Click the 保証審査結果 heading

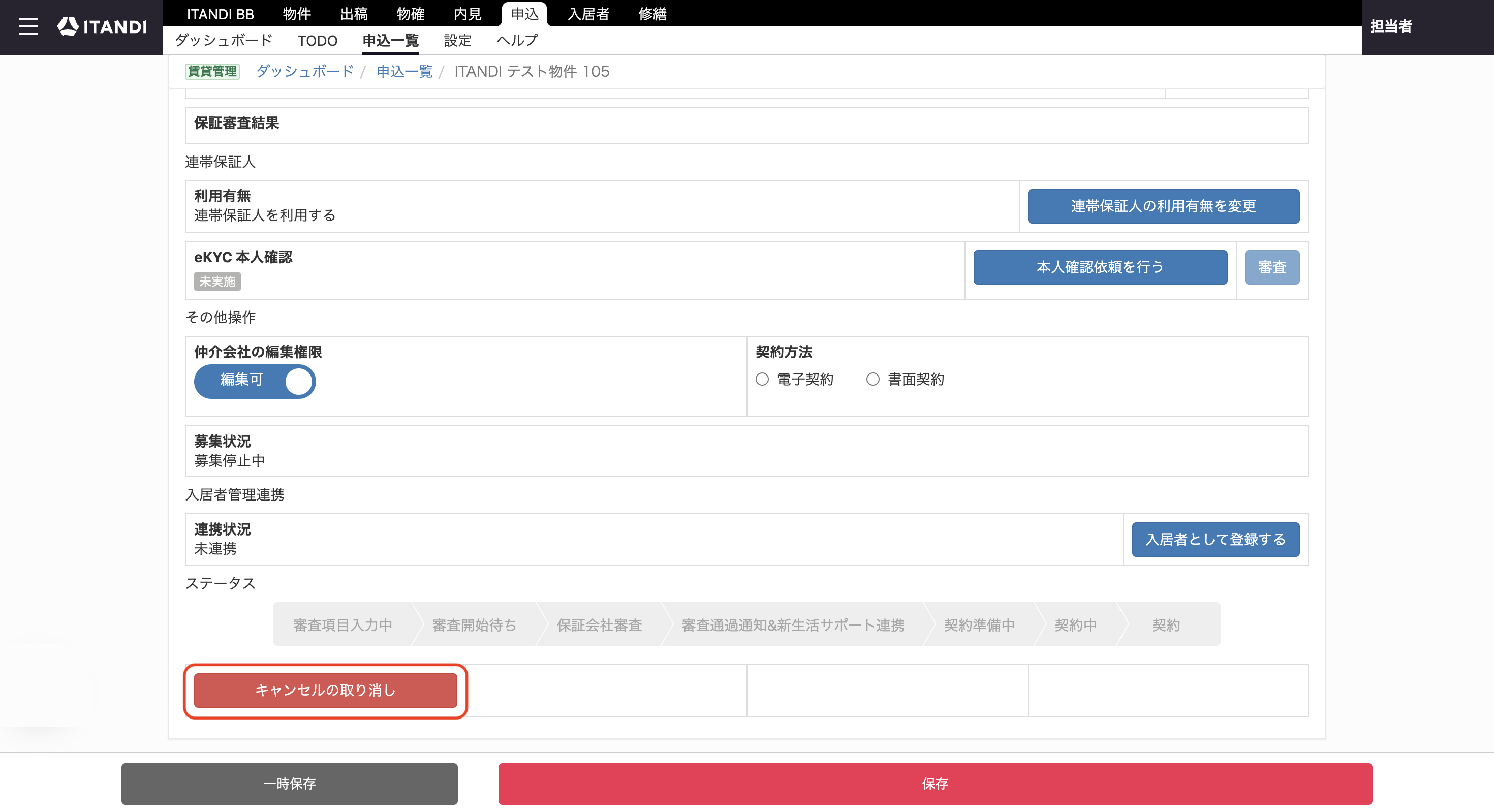point(237,123)
